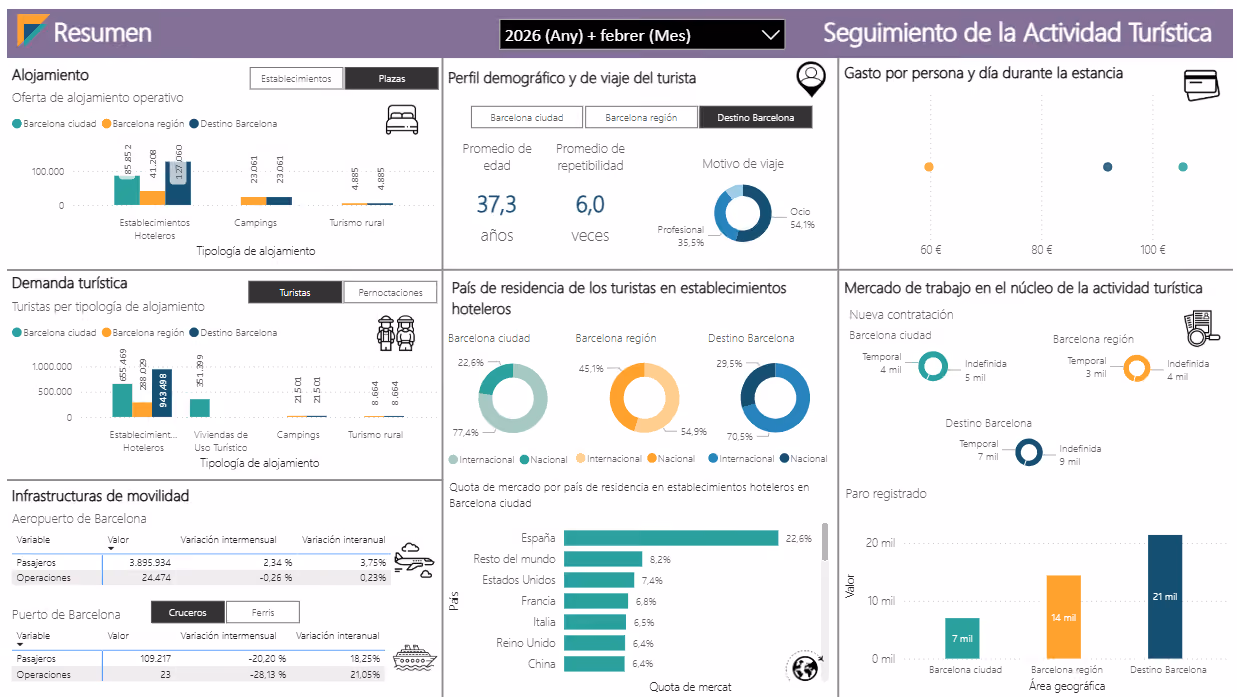The height and width of the screenshot is (697, 1237).
Task: Click the Resumen title text
Action: [103, 33]
